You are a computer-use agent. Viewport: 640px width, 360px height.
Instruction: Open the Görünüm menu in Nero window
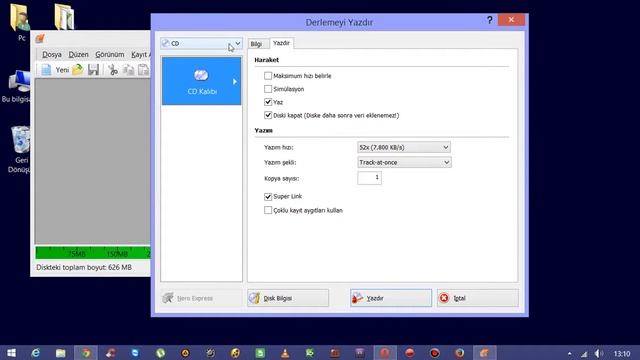(109, 54)
